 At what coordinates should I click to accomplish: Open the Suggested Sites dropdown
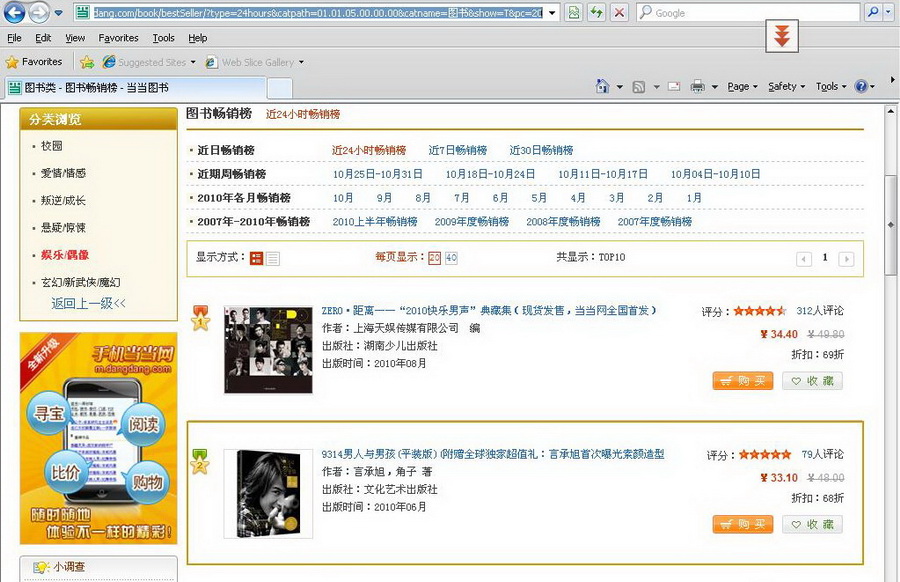pyautogui.click(x=149, y=62)
